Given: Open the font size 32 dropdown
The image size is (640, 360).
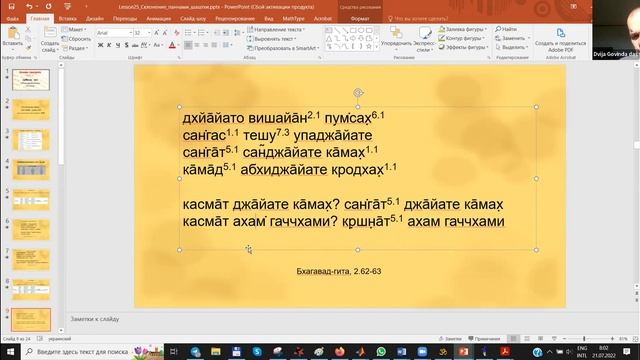Looking at the screenshot, I should point(149,33).
